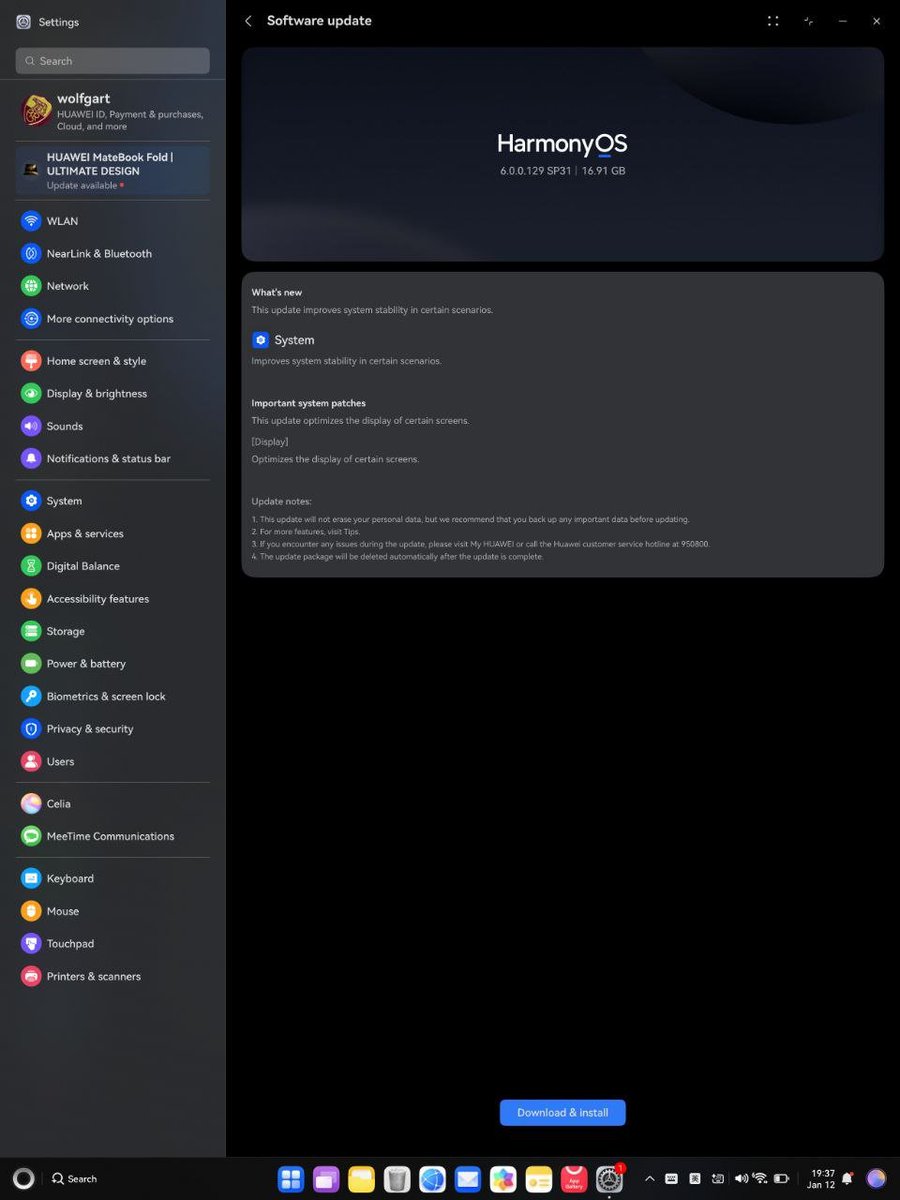Open the purple multi-window dock icon
Viewport: 900px width, 1200px height.
coord(326,1179)
